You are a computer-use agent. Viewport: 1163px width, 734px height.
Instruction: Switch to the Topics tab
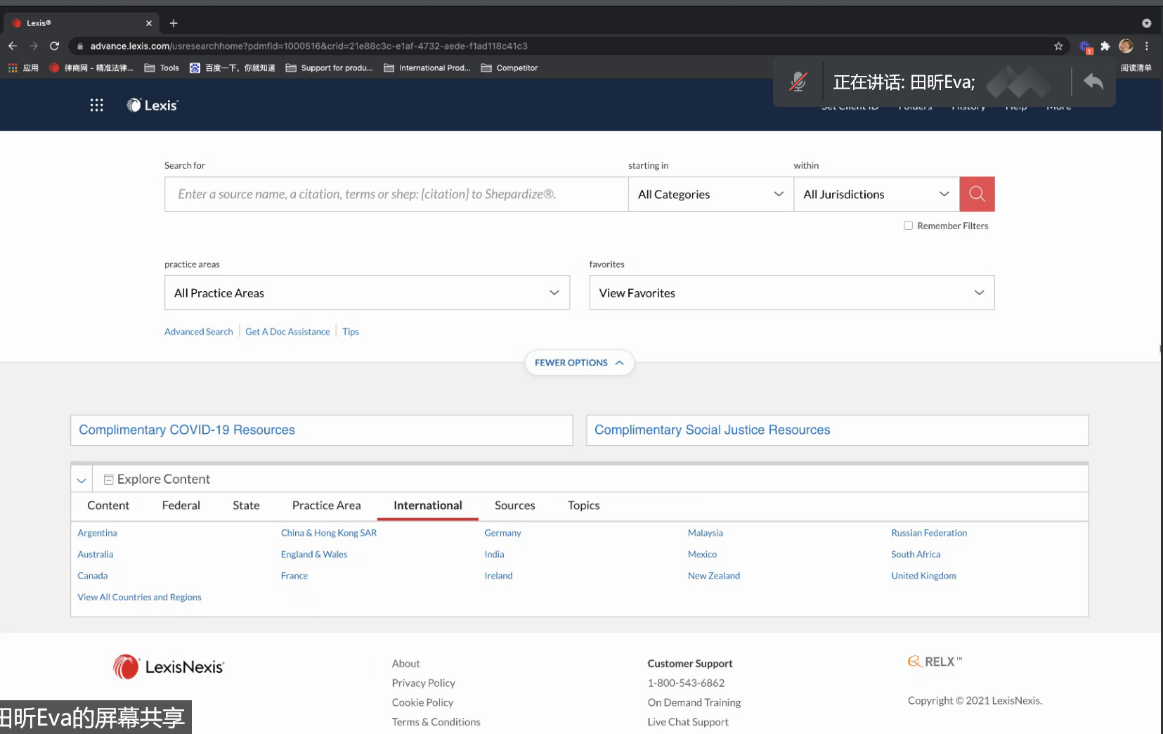click(584, 505)
